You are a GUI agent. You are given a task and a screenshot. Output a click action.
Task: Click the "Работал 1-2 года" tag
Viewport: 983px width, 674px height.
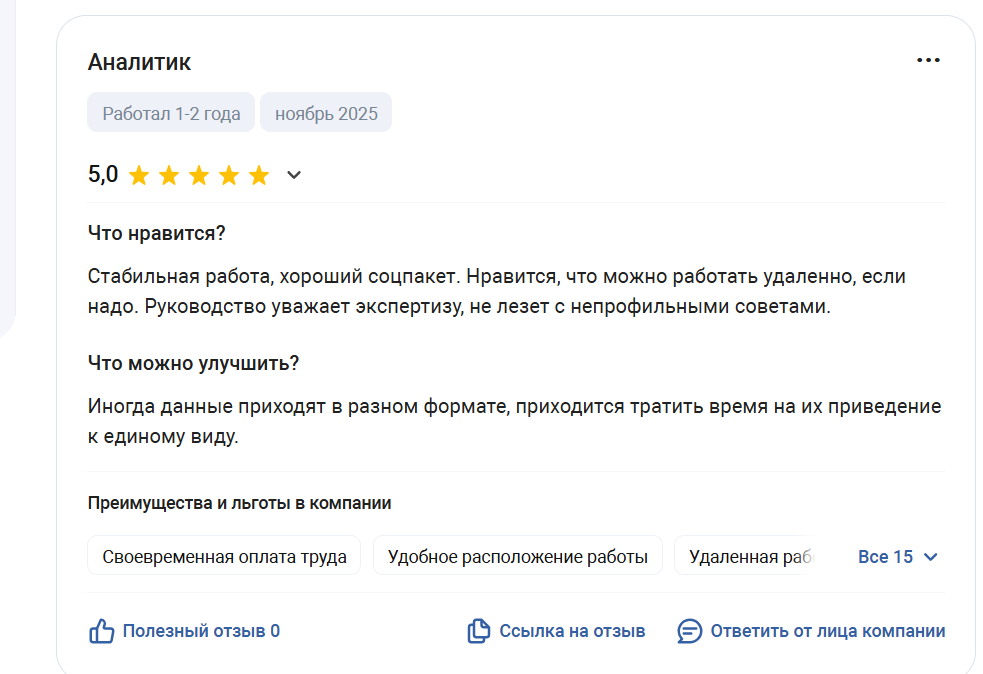coord(171,113)
